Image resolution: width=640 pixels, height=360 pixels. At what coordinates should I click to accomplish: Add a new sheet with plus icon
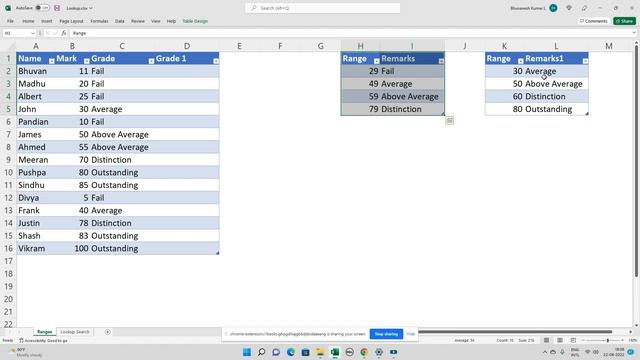tap(107, 332)
